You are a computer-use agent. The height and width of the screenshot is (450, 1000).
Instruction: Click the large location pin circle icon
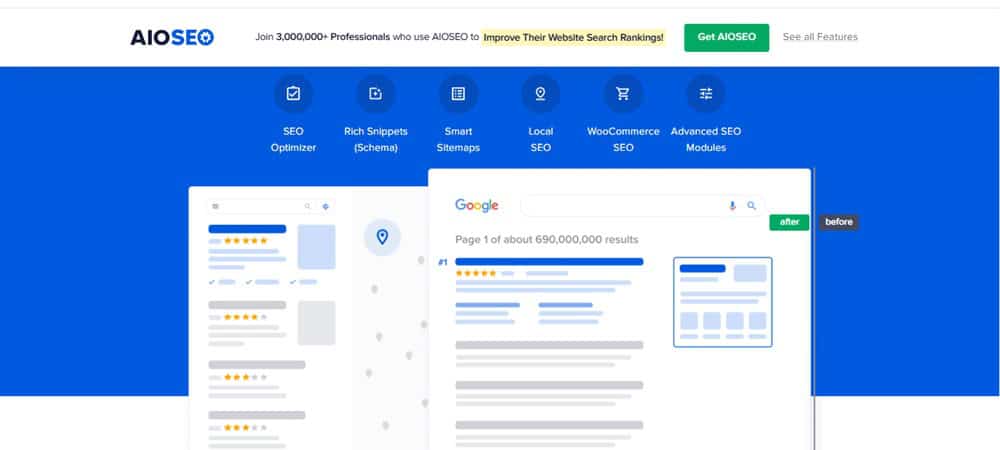pyautogui.click(x=381, y=237)
